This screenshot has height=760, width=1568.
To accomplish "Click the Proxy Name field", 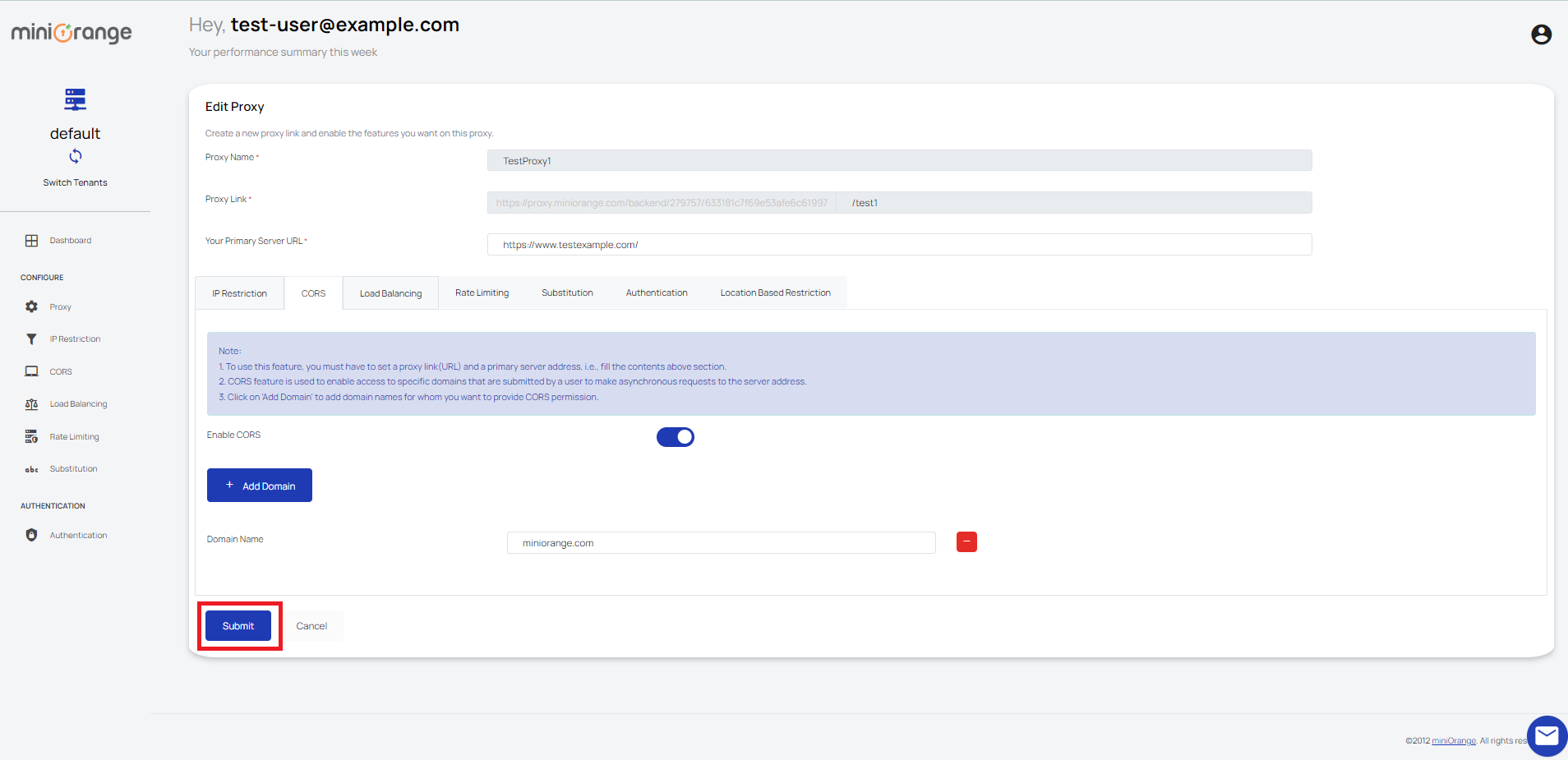I will 899,160.
